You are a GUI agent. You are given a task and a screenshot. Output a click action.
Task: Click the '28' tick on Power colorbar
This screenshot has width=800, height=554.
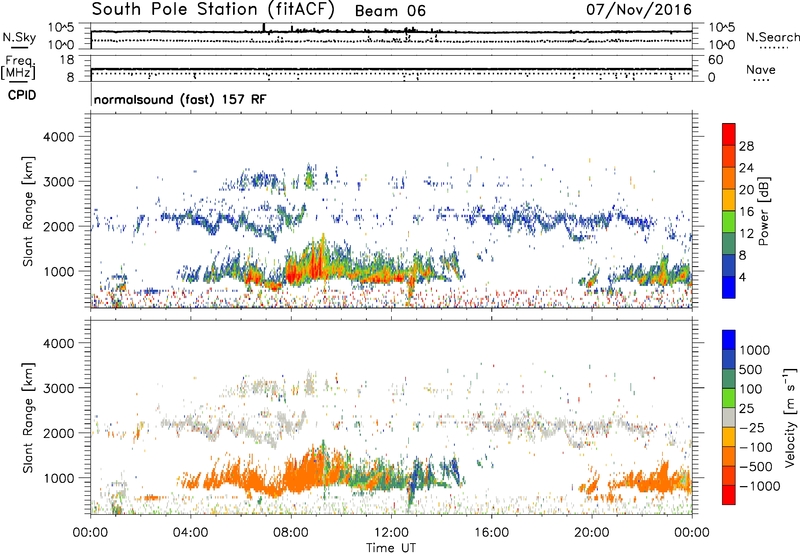coord(746,146)
